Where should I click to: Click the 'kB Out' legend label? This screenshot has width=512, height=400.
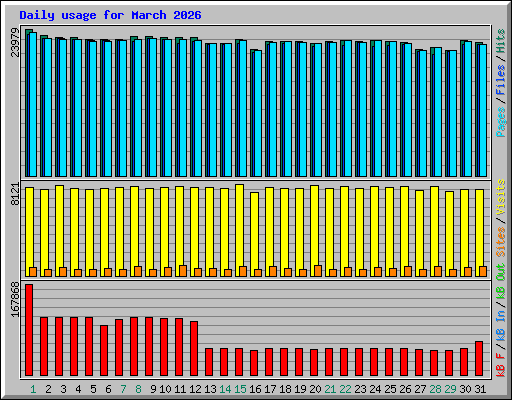pos(500,282)
